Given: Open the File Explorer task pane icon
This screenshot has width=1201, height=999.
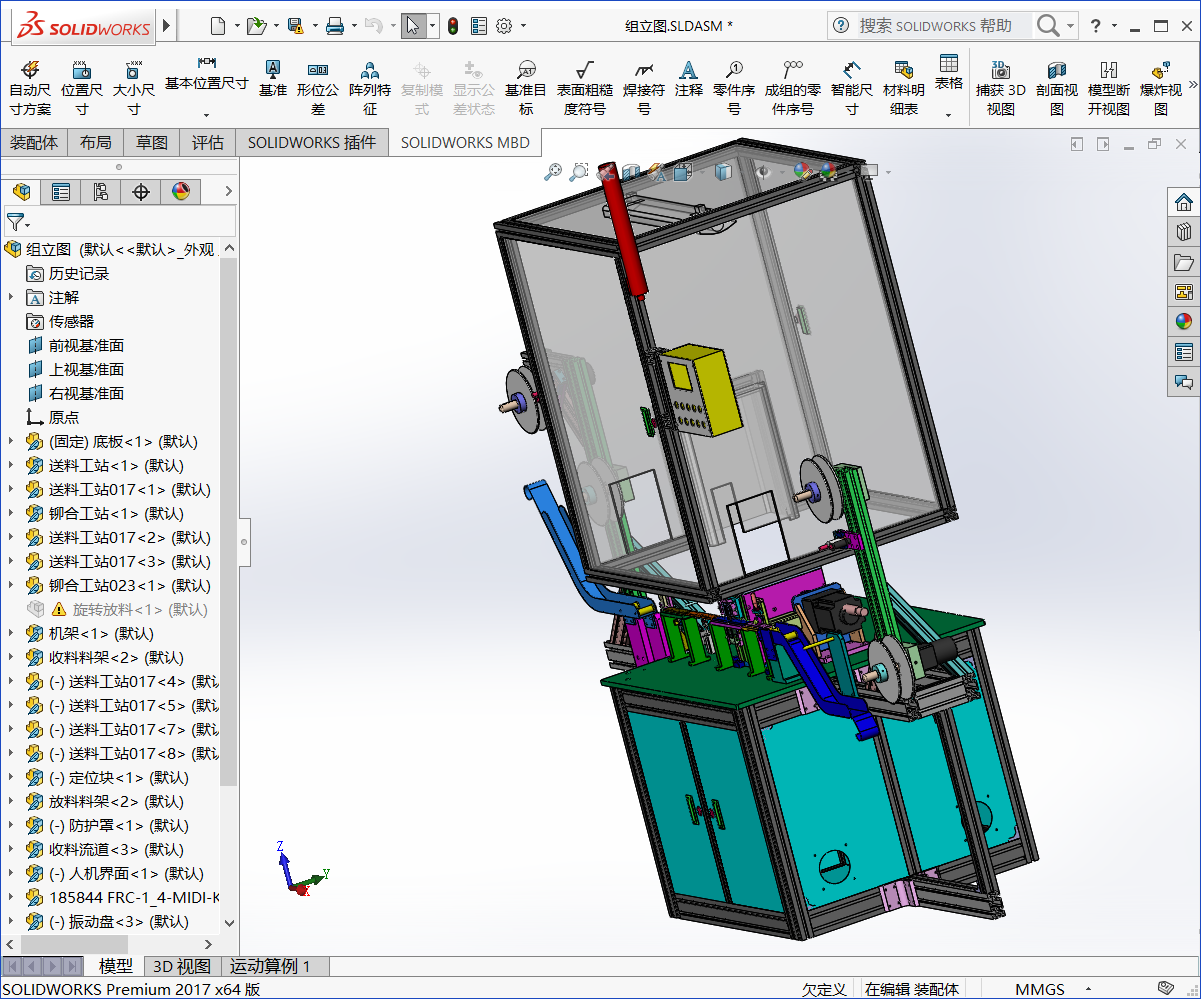Looking at the screenshot, I should click(x=1184, y=262).
